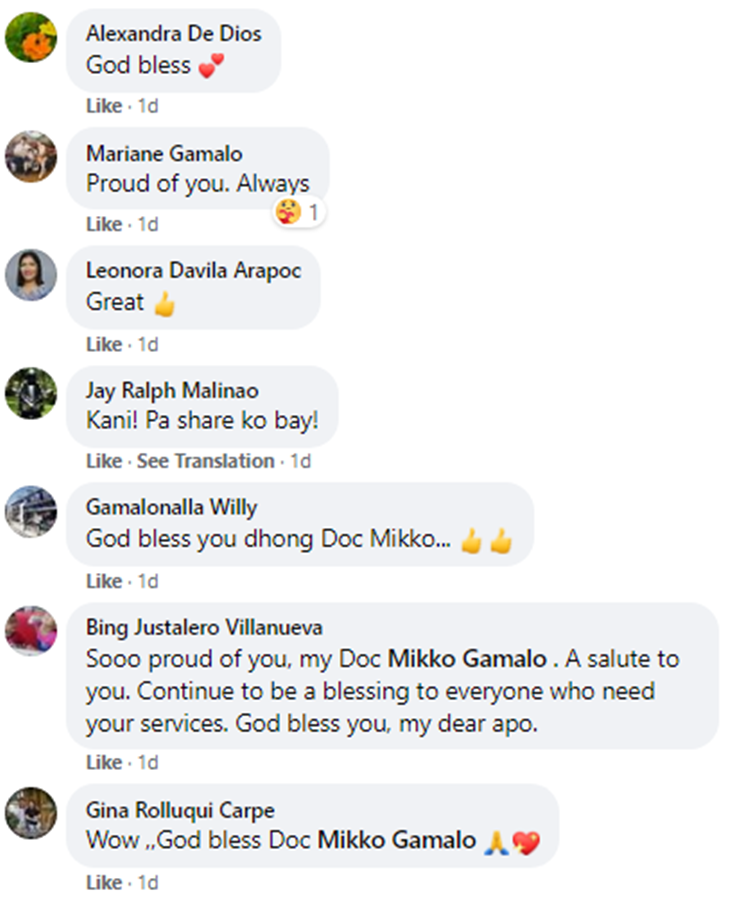Click Gamalonalla Willy's profile thumbnail
750x897 pixels.
click(31, 511)
